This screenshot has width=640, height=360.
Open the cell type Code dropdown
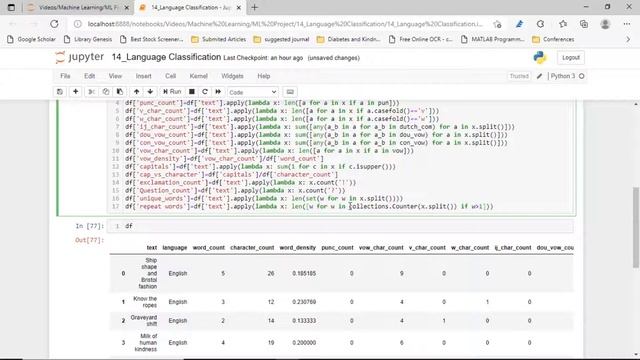click(253, 92)
